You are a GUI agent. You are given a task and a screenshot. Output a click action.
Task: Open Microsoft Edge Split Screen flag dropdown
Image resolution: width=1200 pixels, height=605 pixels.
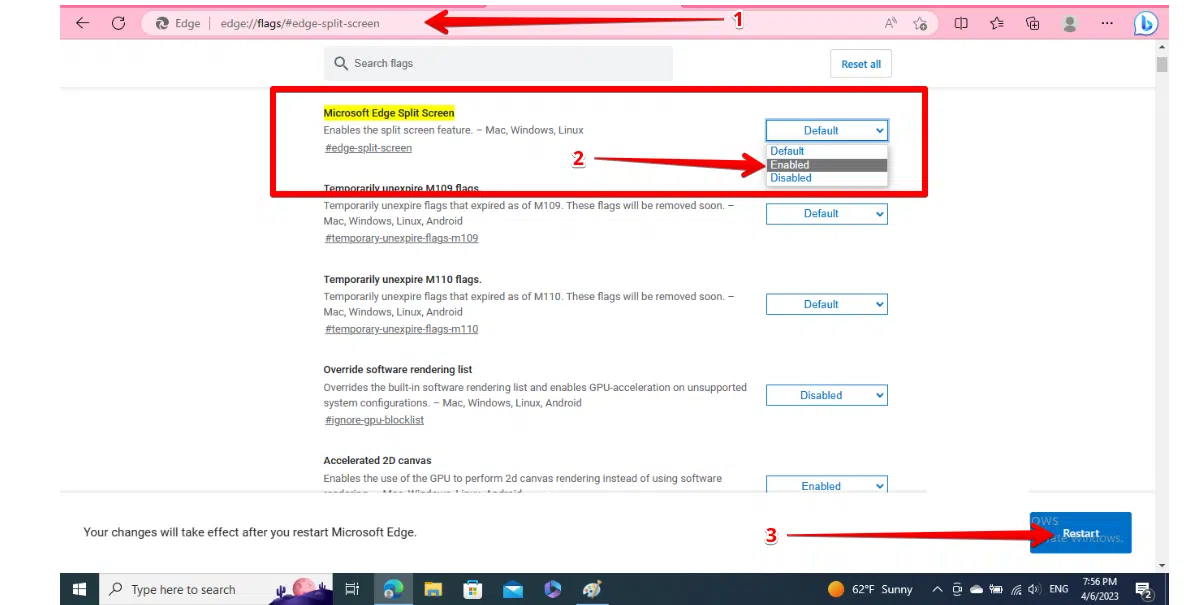(827, 130)
